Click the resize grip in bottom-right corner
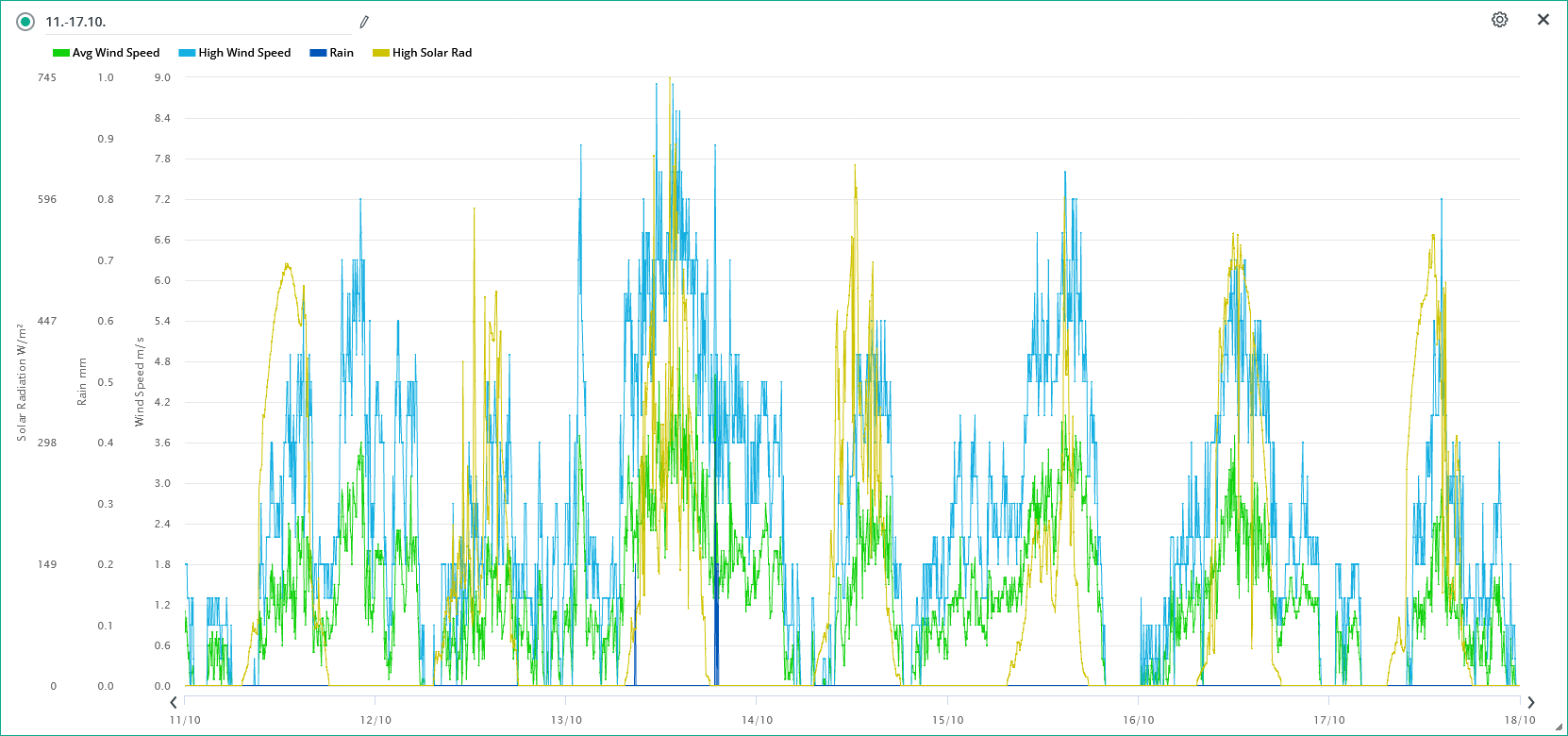 (1558, 727)
